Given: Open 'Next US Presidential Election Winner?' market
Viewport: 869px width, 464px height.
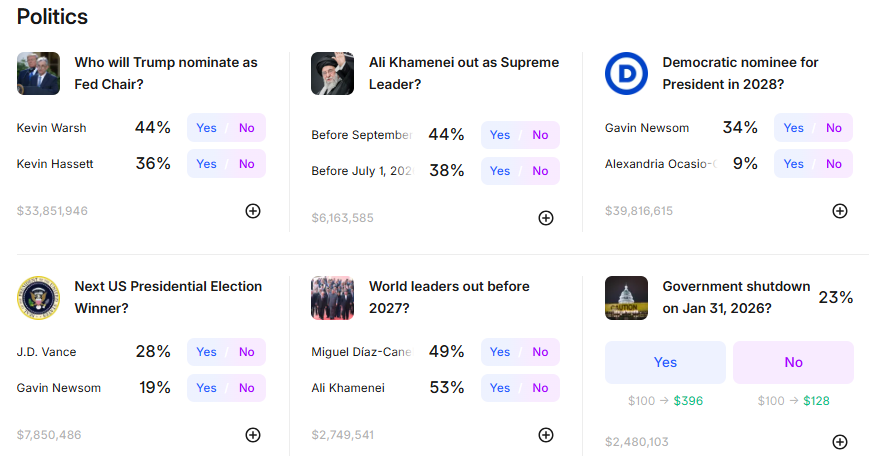Looking at the screenshot, I should point(168,297).
